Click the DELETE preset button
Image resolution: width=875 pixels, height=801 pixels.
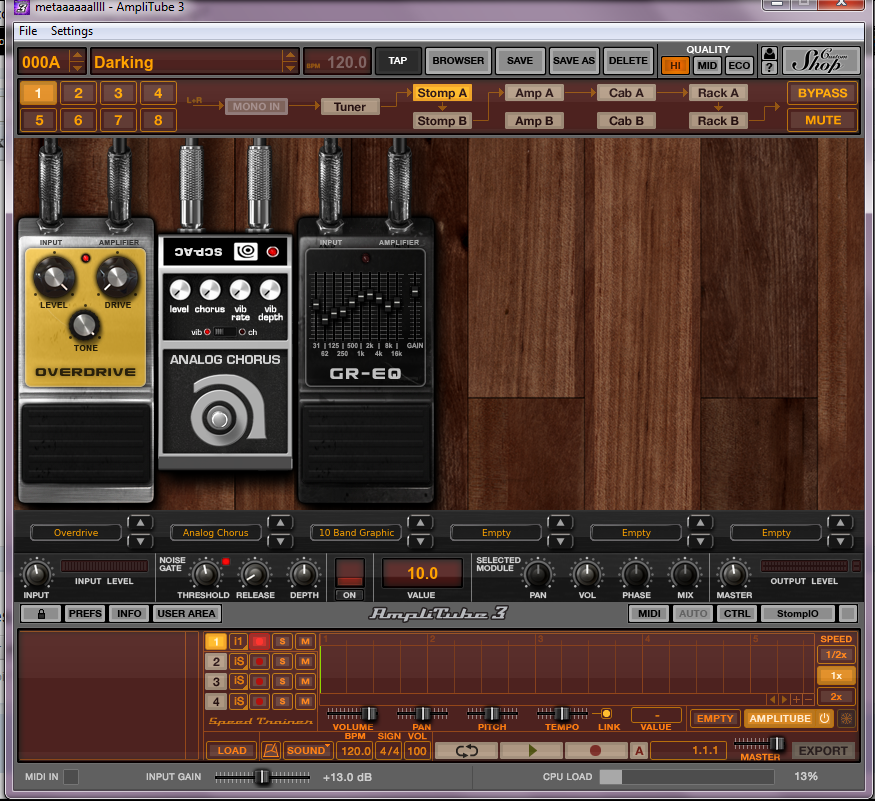pyautogui.click(x=628, y=61)
